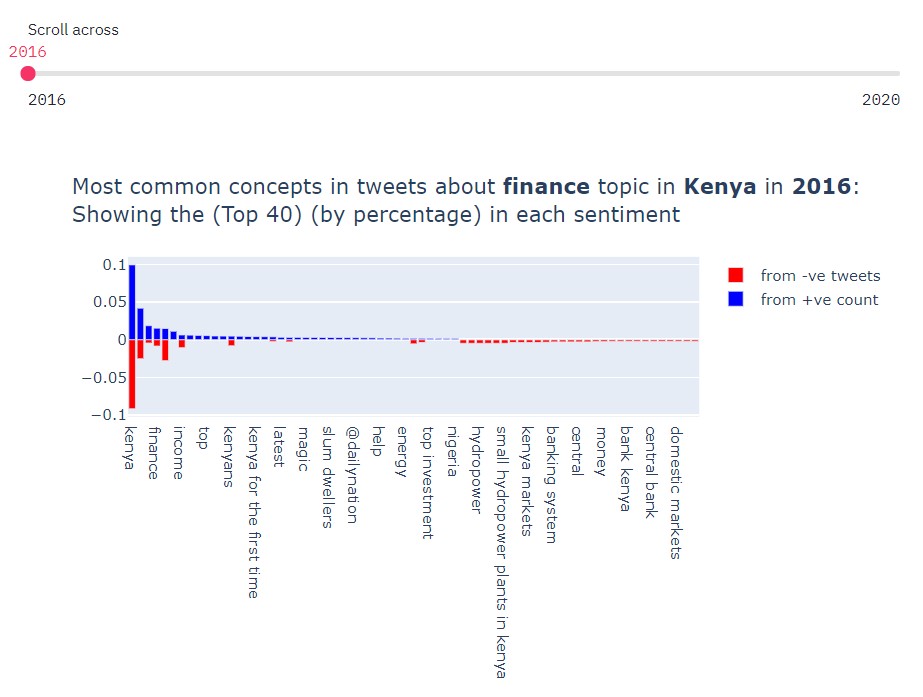Click 'kenya for the first time' axis label
Image resolution: width=923 pixels, height=697 pixels.
(x=253, y=512)
